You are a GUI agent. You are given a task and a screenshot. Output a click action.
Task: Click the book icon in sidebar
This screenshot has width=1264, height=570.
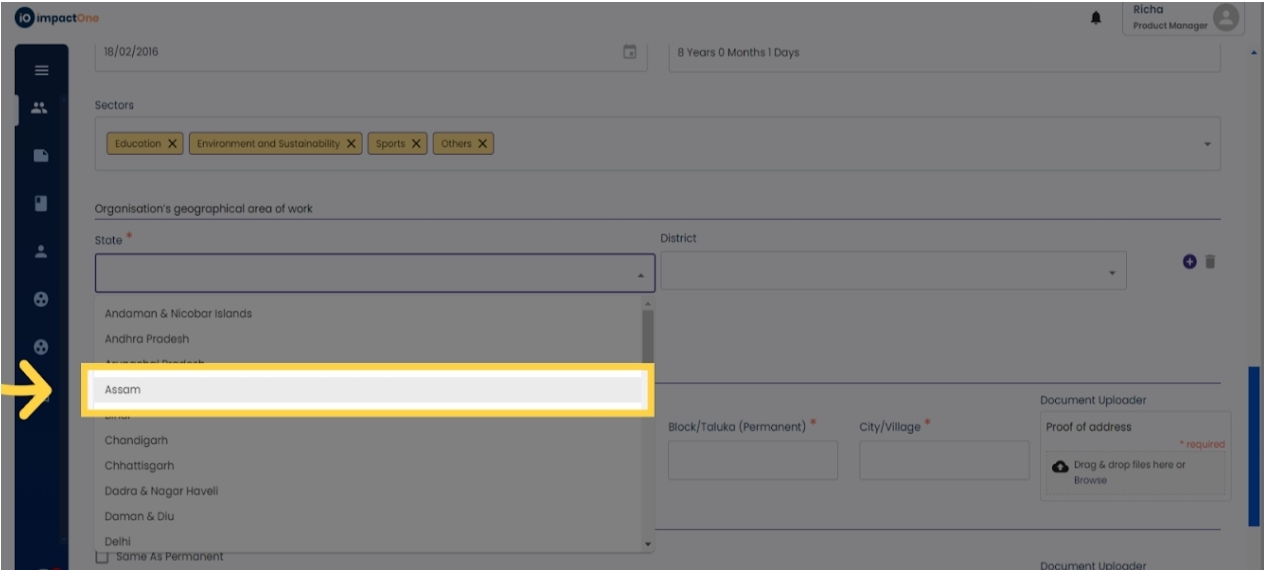coord(41,203)
